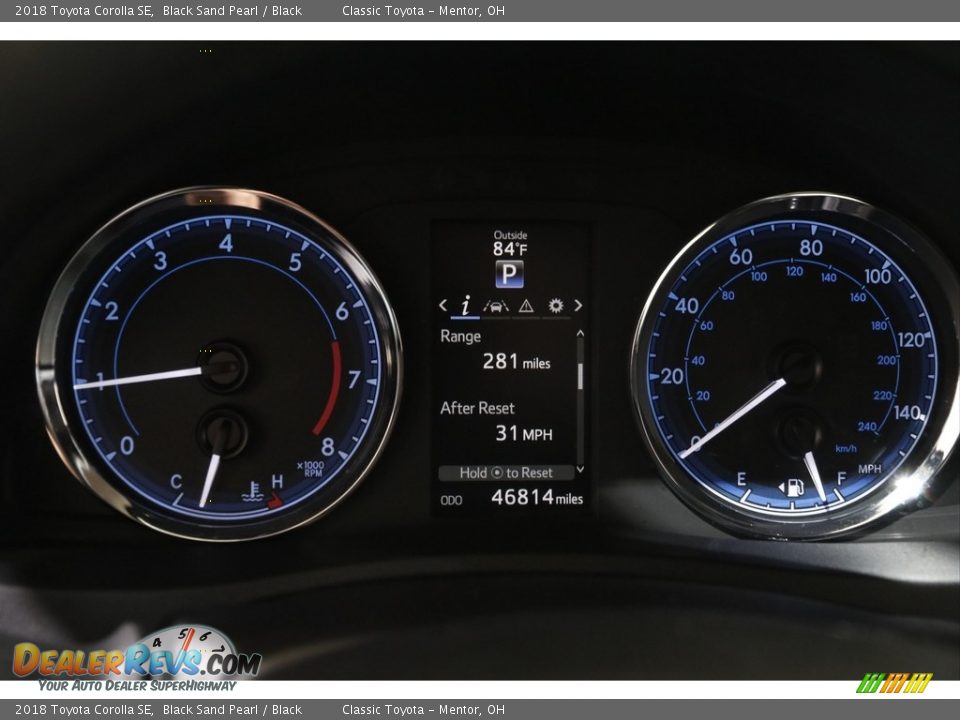Image resolution: width=960 pixels, height=720 pixels.
Task: Click the After Reset 31 MPH value
Action: (523, 433)
